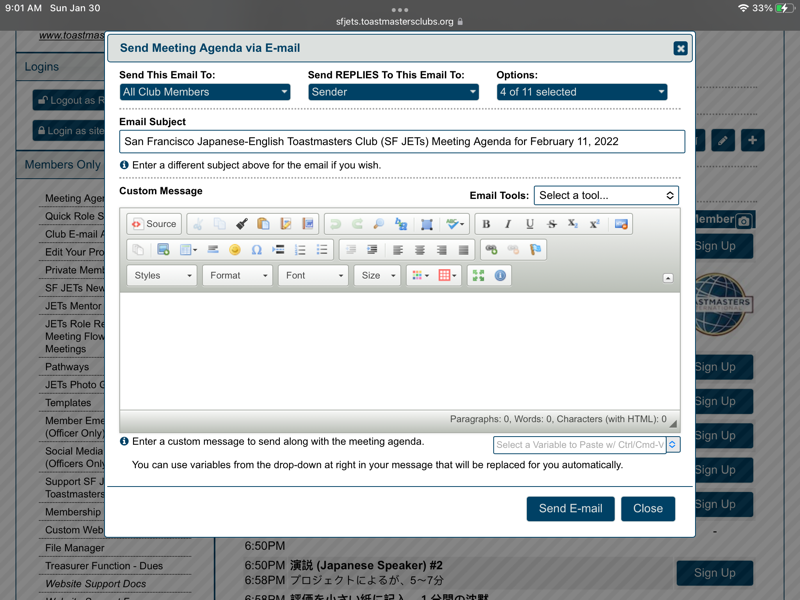Click the Email Subject field
This screenshot has width=800, height=600.
tap(402, 141)
